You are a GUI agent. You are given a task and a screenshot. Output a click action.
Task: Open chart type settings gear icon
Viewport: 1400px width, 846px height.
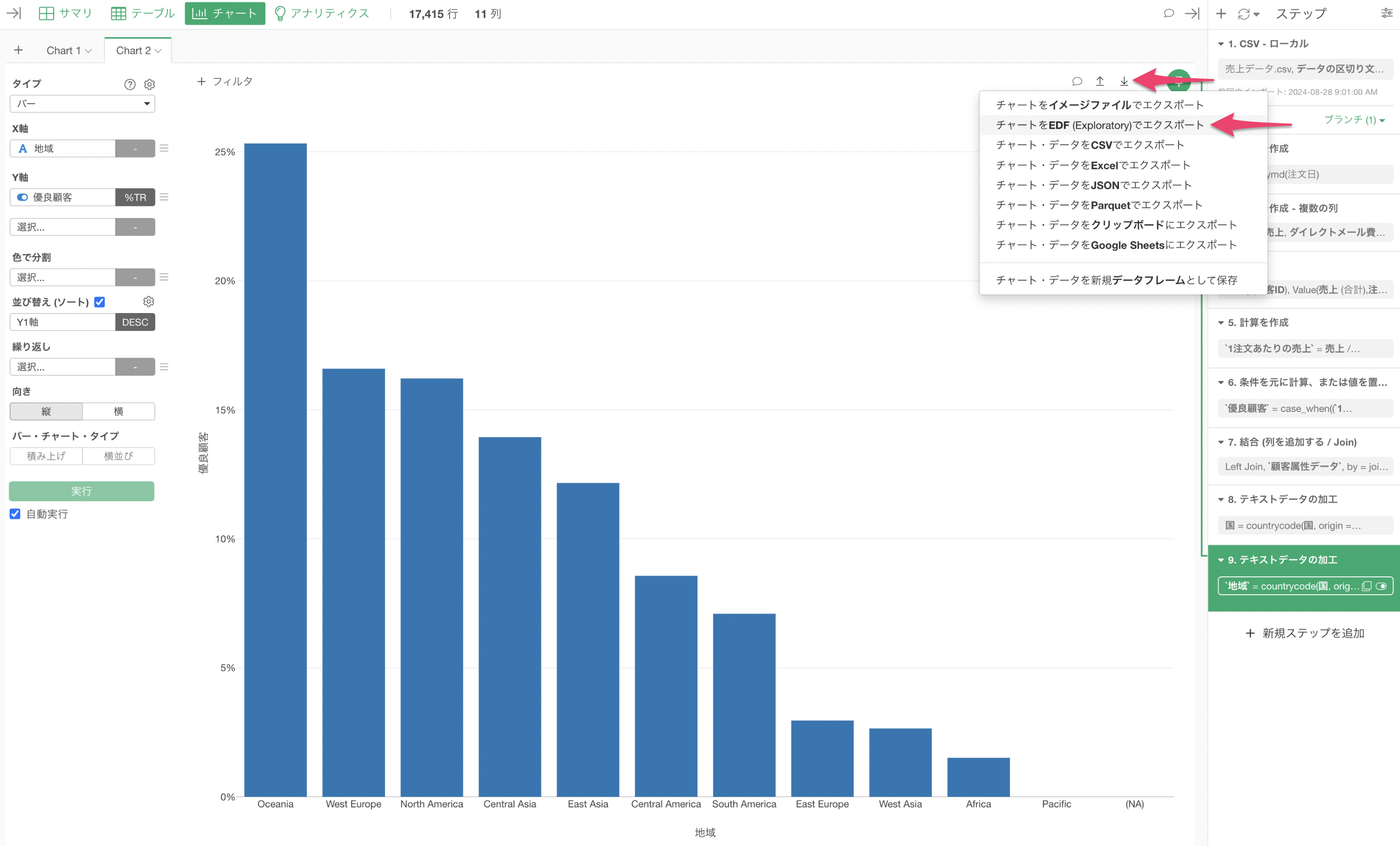pos(150,84)
